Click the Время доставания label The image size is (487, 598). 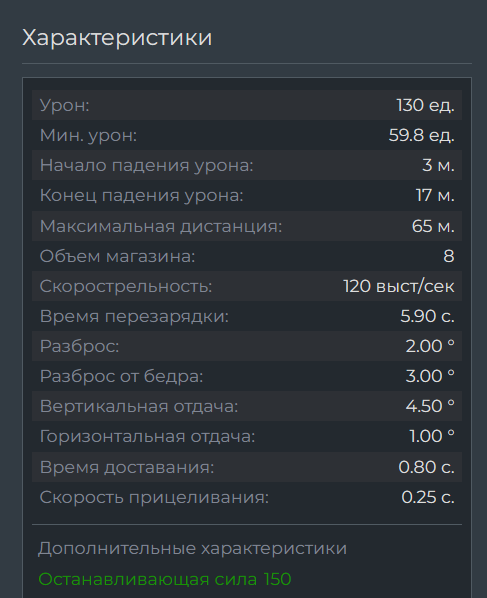(127, 467)
